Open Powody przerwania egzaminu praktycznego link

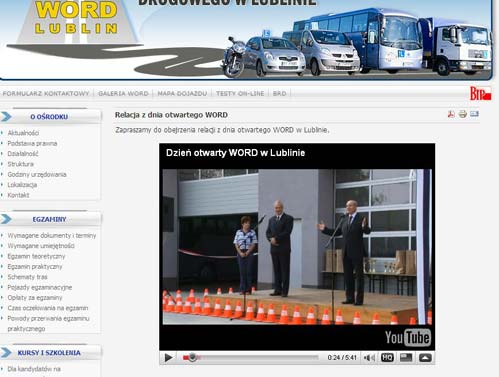[x=48, y=323]
